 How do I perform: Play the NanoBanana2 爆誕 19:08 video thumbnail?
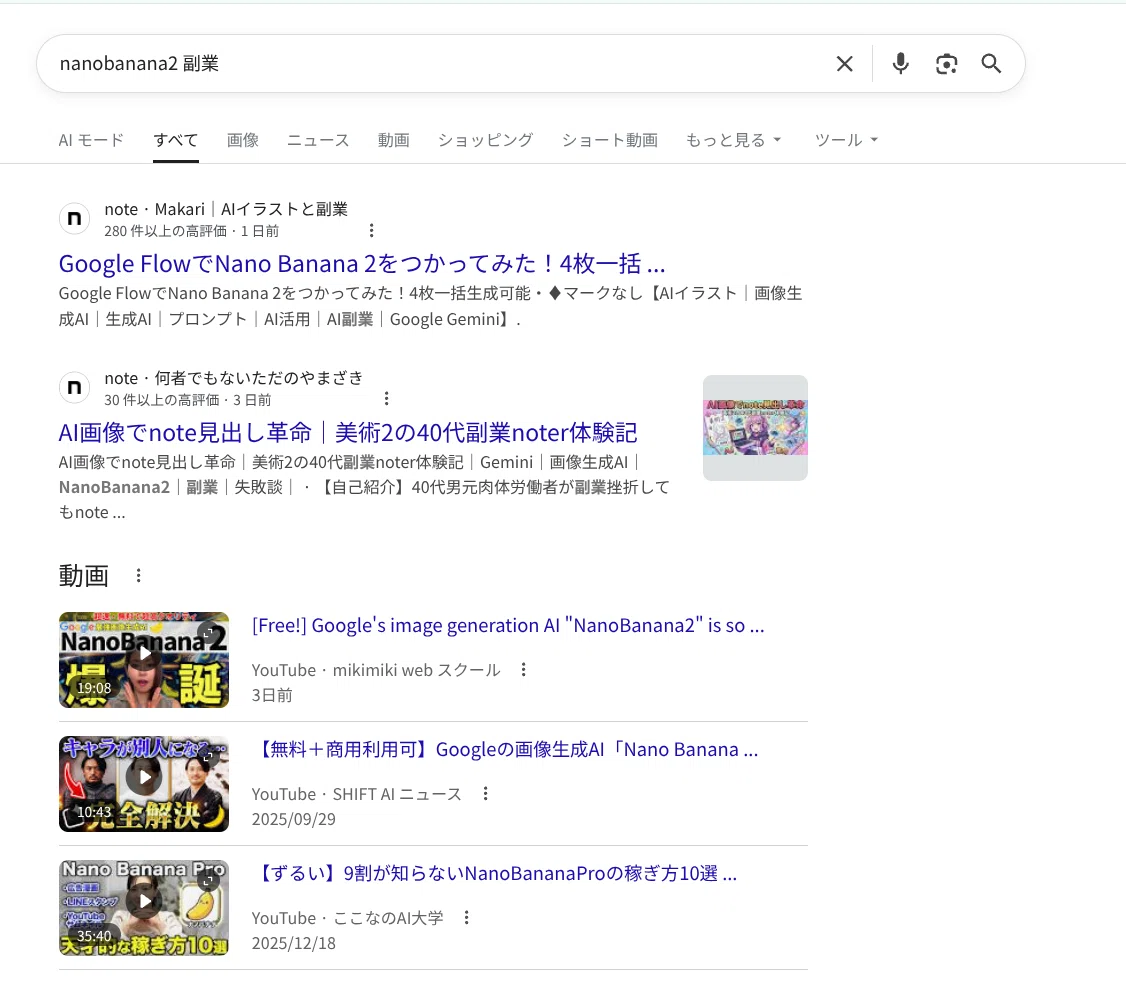pos(144,660)
